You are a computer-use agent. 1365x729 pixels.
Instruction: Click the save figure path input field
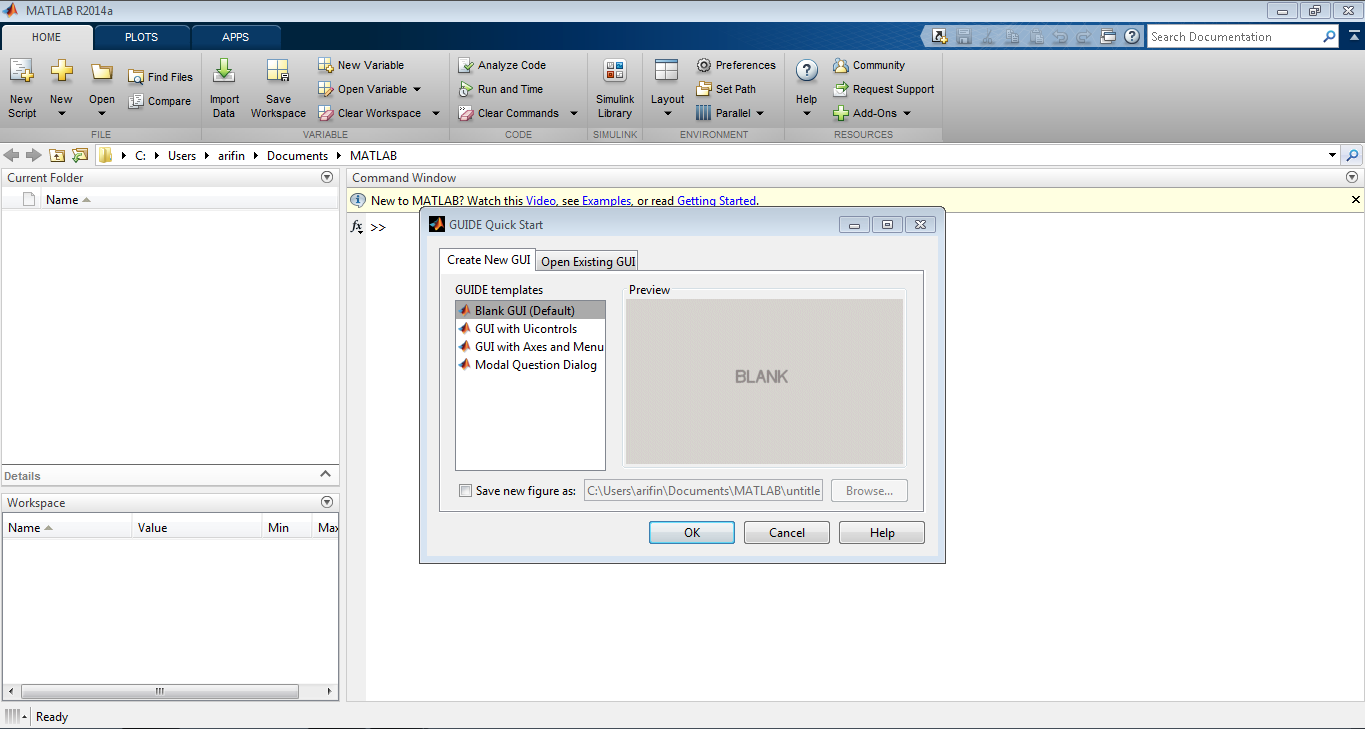[x=703, y=491]
